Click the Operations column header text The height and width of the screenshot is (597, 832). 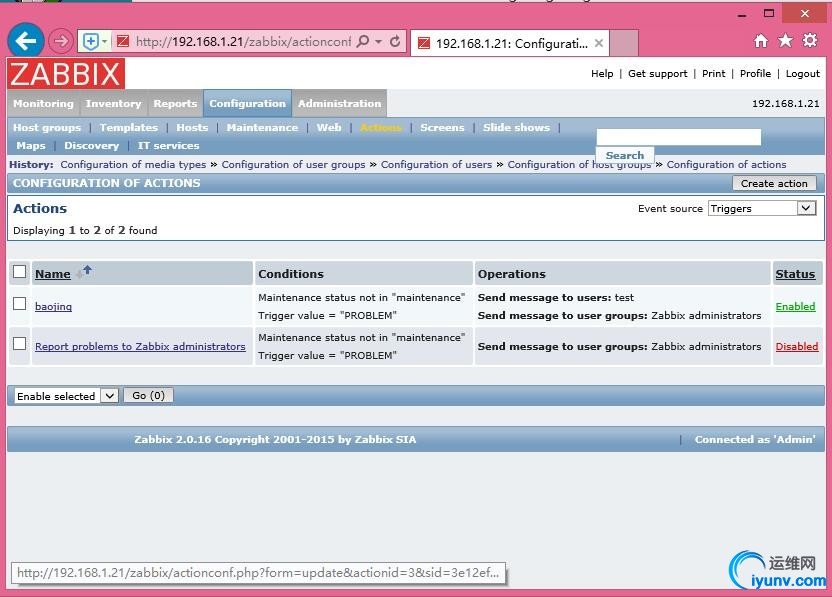click(512, 274)
